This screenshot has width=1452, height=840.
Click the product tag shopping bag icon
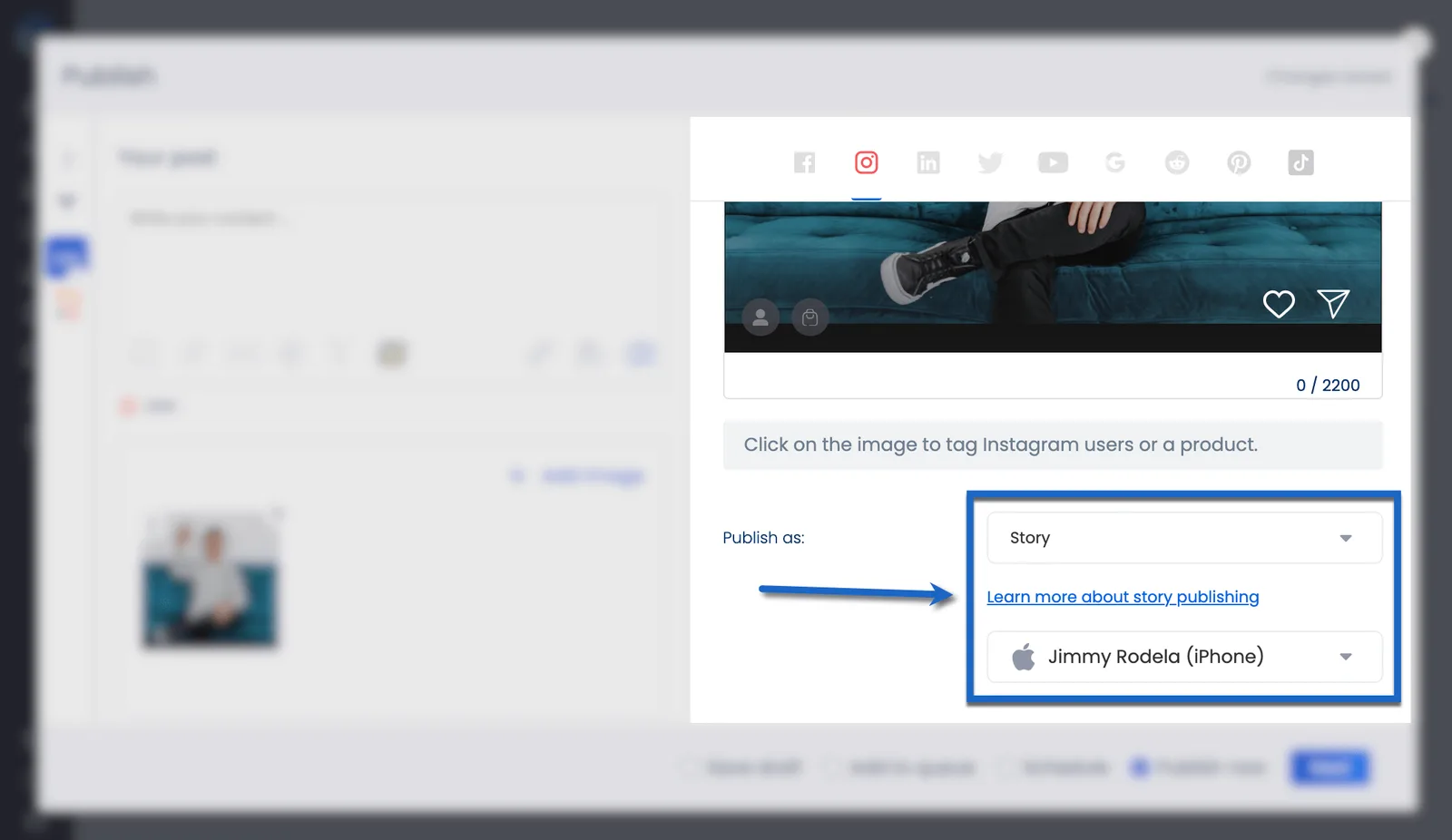[x=810, y=317]
